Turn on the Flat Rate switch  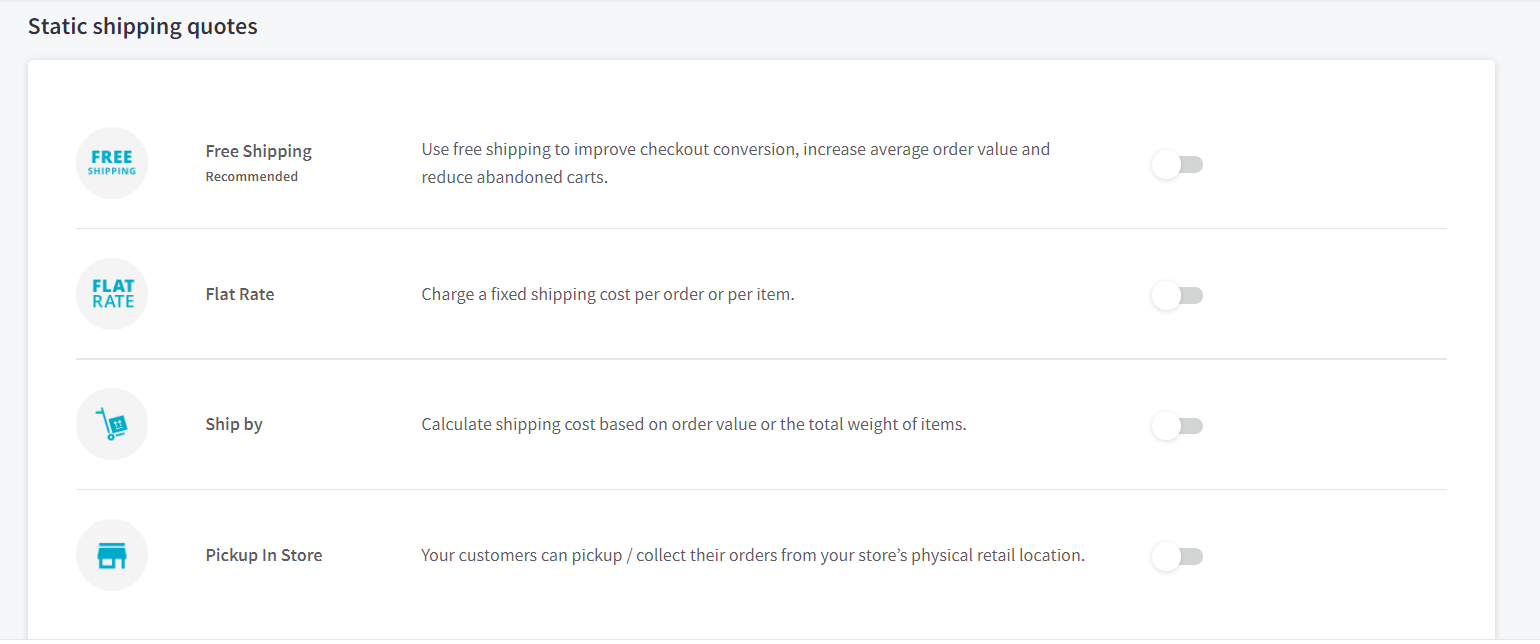click(1177, 295)
